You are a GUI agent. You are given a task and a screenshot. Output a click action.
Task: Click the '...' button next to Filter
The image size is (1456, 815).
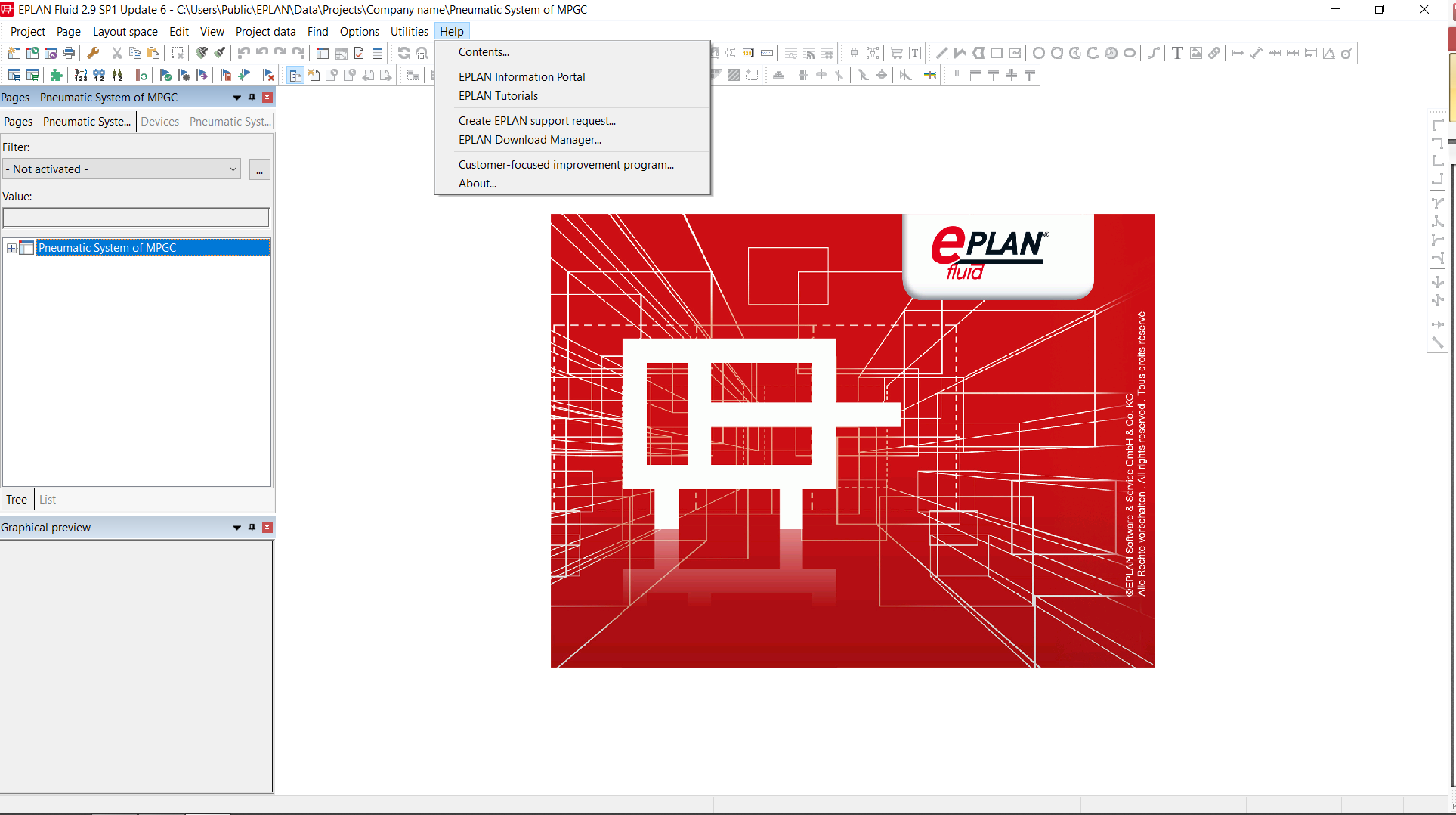point(259,169)
